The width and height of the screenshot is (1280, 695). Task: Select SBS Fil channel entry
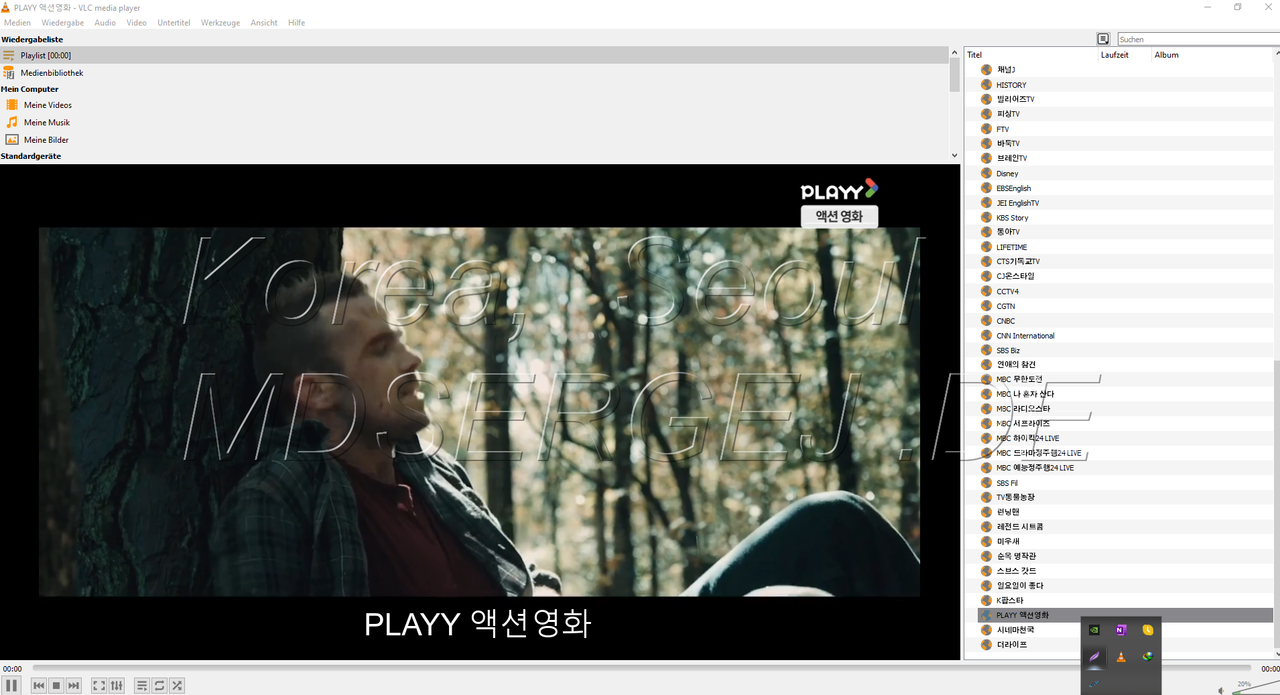1006,482
